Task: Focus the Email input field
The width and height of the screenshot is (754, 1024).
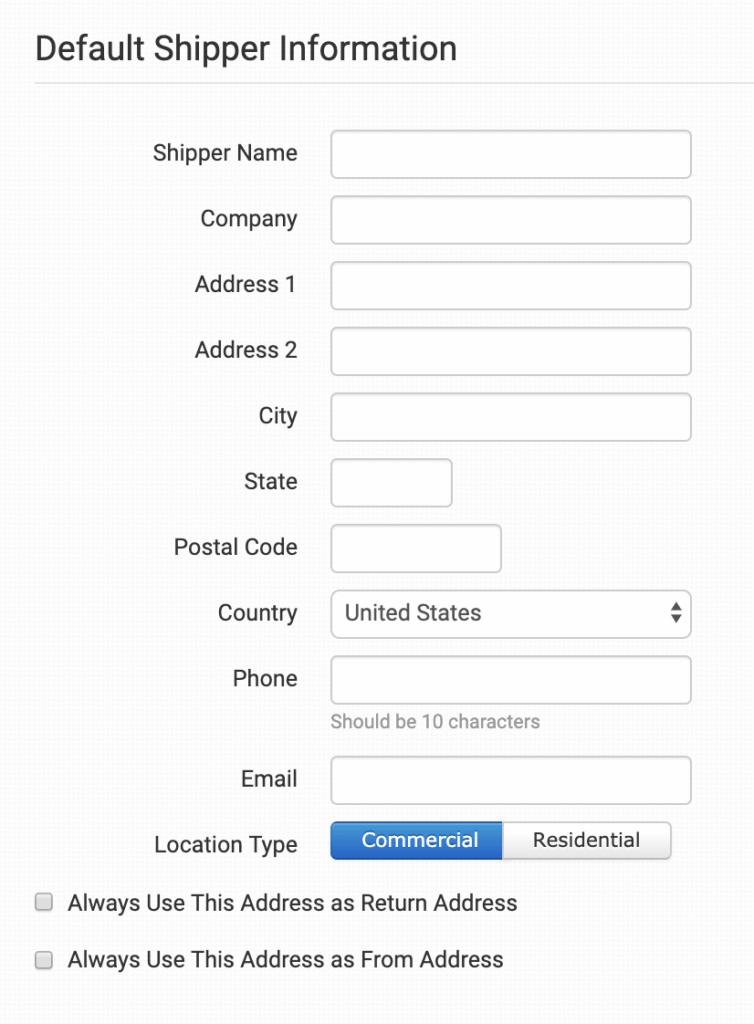Action: [x=510, y=780]
